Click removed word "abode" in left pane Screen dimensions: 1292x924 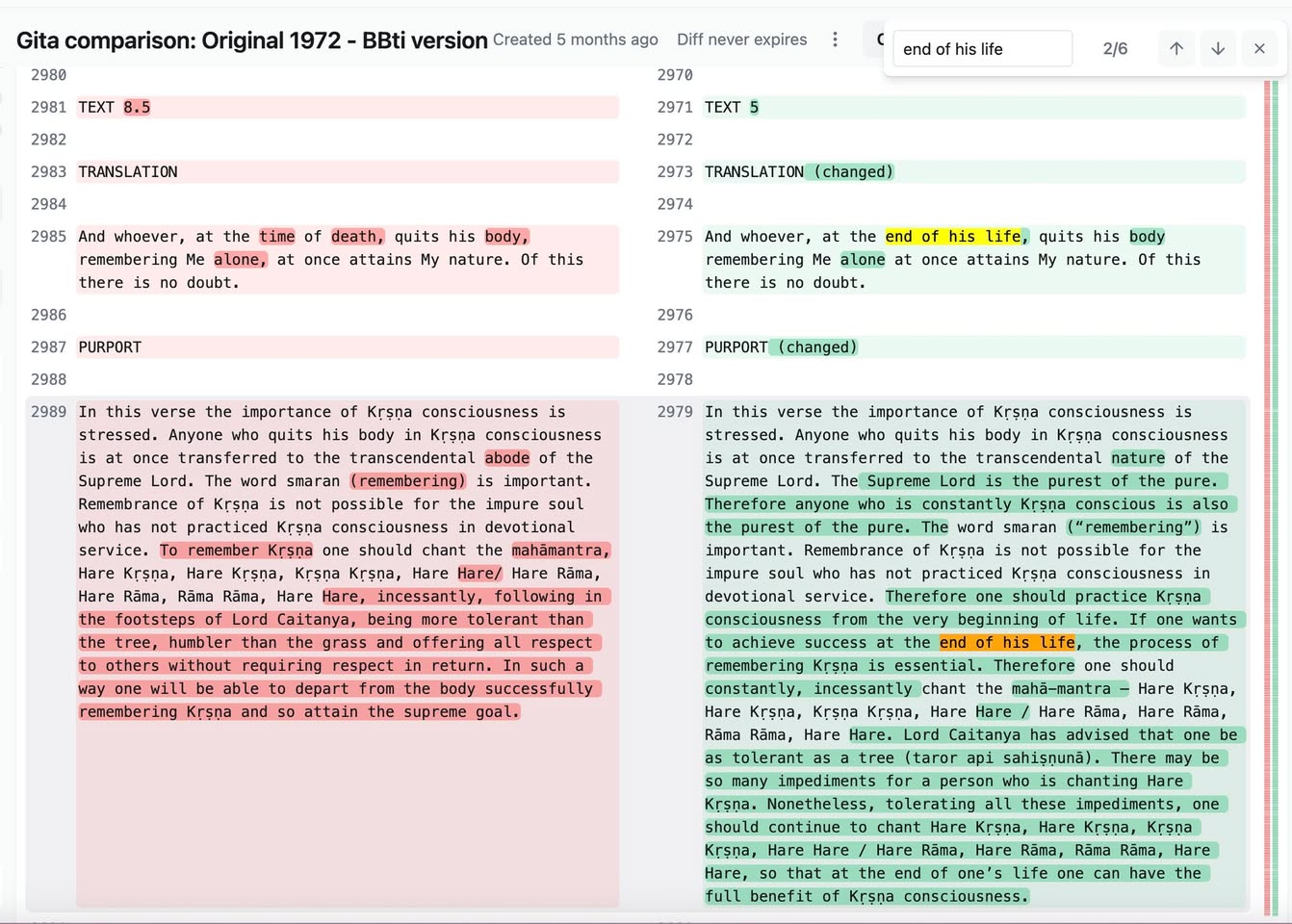pos(506,457)
